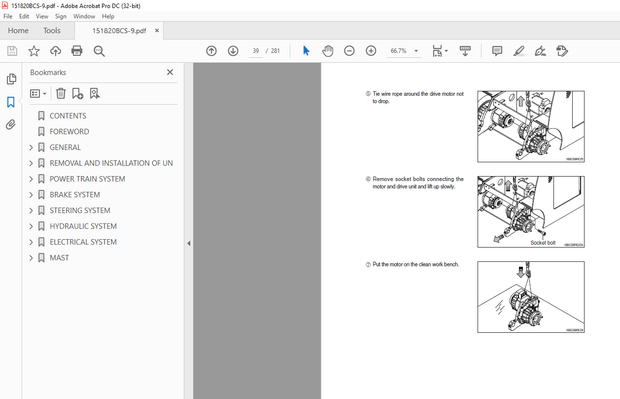This screenshot has height=399, width=620.
Task: Open the Sign menu
Action: (60, 16)
